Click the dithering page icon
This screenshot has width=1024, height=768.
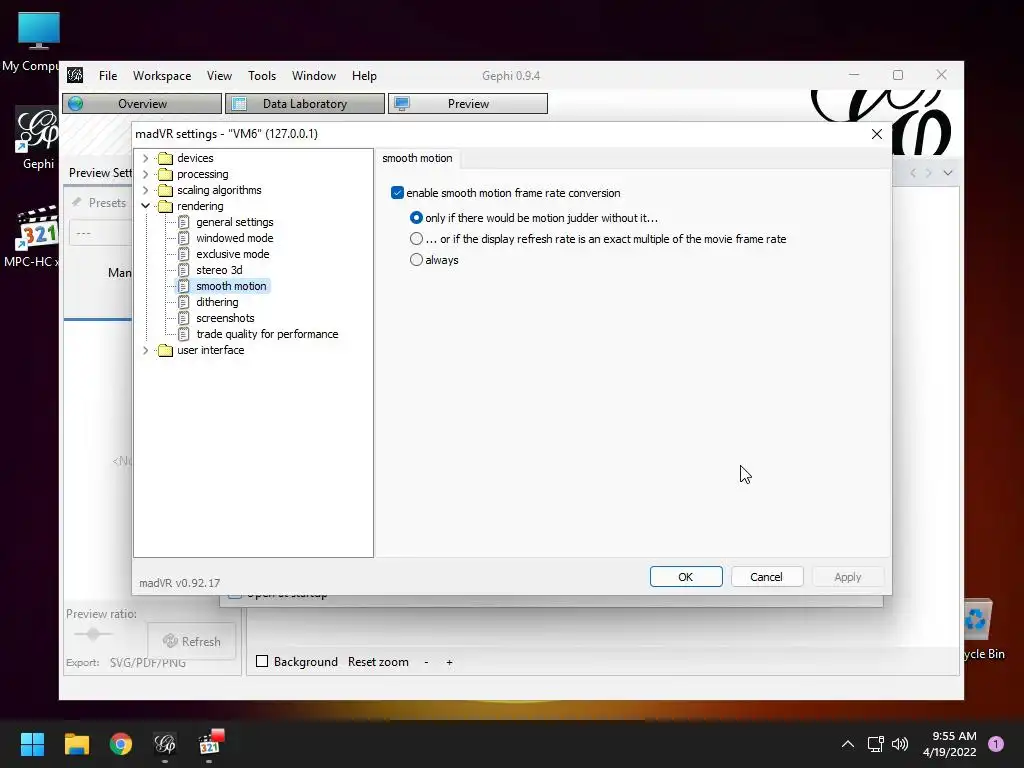184,302
